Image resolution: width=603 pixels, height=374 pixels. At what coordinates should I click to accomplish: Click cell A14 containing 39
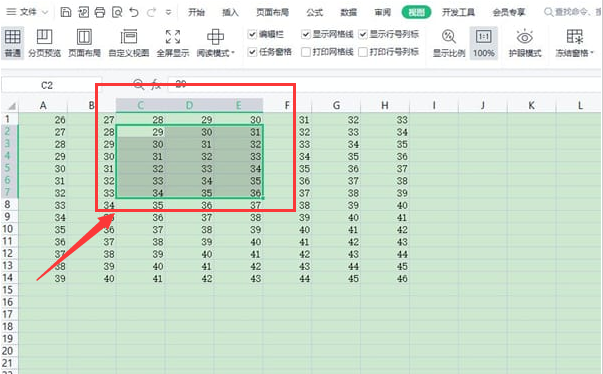point(43,278)
